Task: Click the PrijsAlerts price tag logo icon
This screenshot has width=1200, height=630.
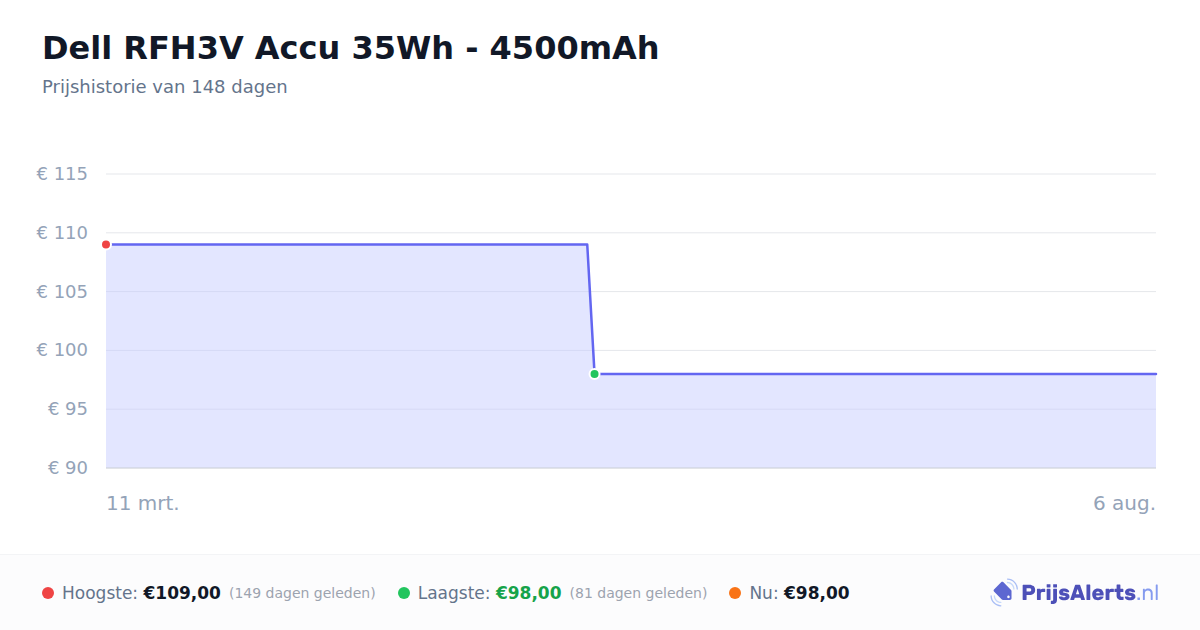Action: [1004, 593]
